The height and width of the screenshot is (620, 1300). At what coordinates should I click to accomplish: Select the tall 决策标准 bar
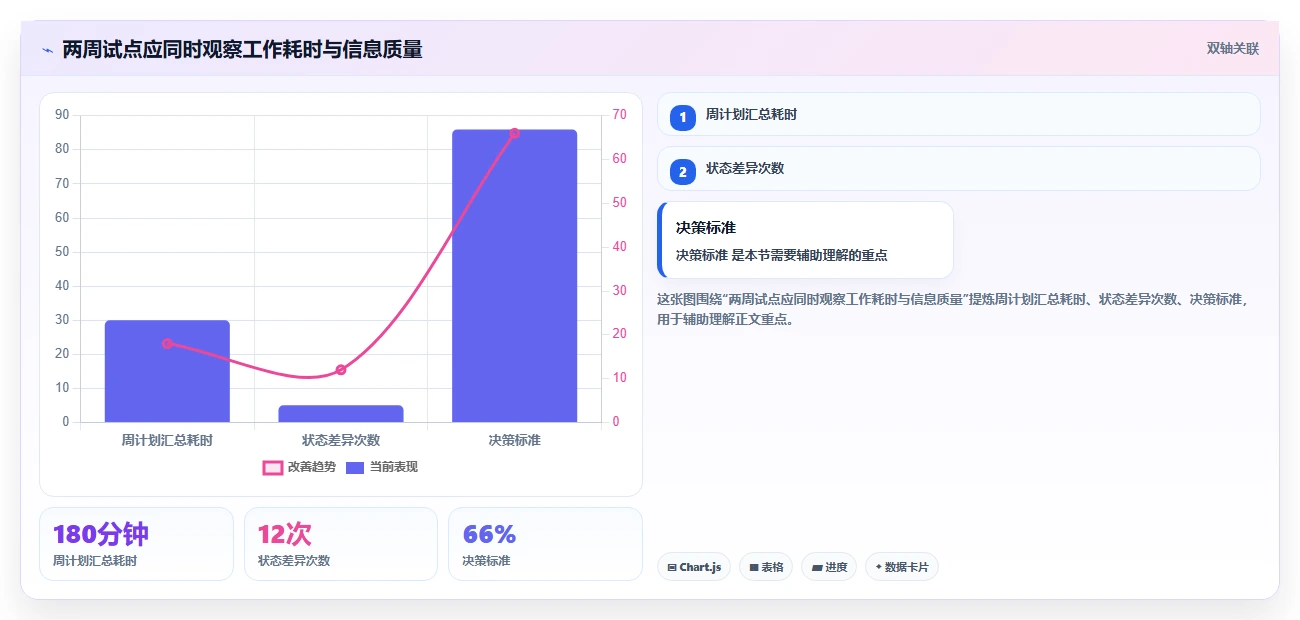[514, 276]
